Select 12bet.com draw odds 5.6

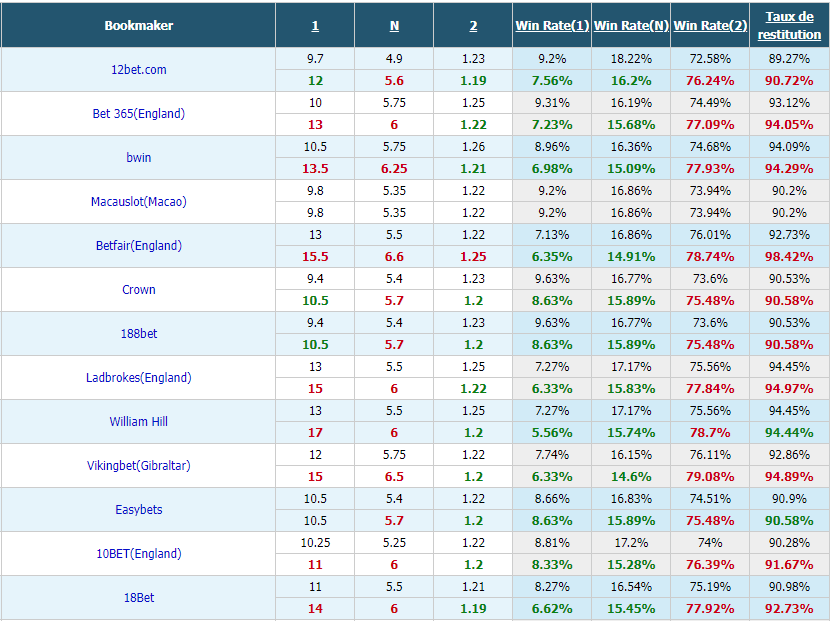(x=394, y=81)
